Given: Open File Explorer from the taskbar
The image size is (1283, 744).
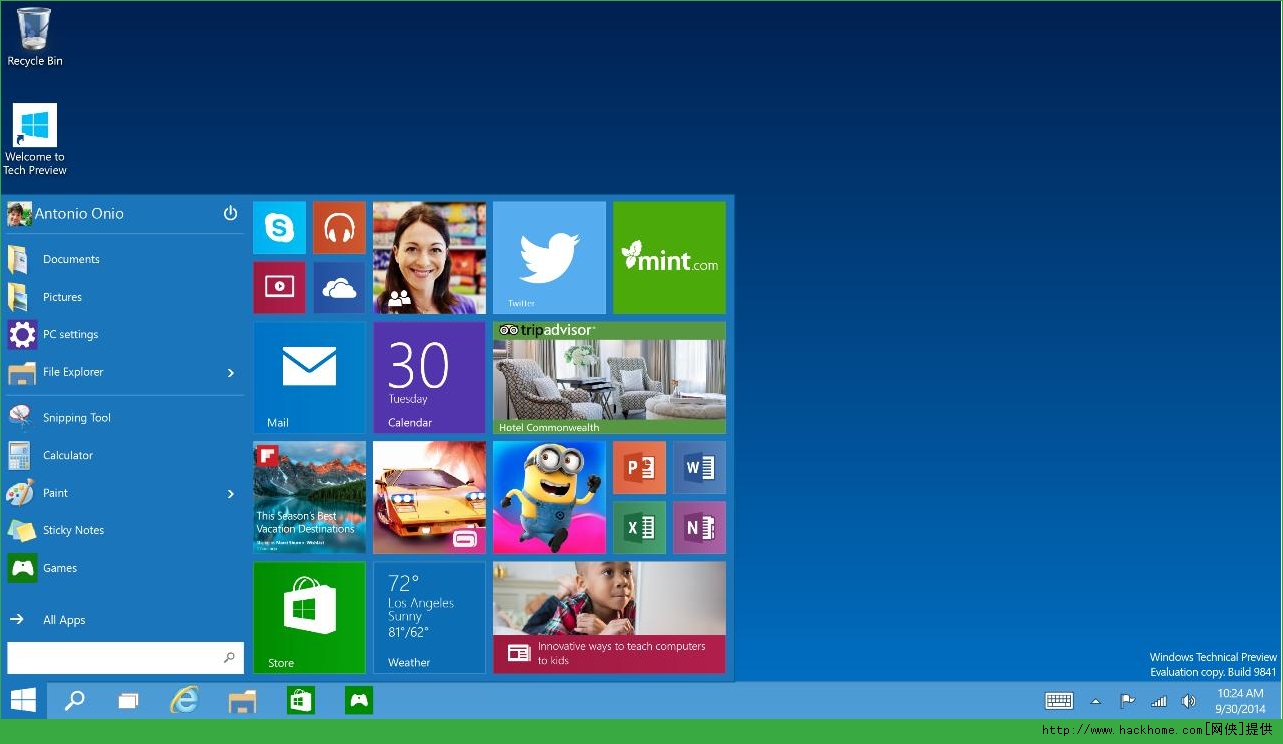Looking at the screenshot, I should 243,700.
